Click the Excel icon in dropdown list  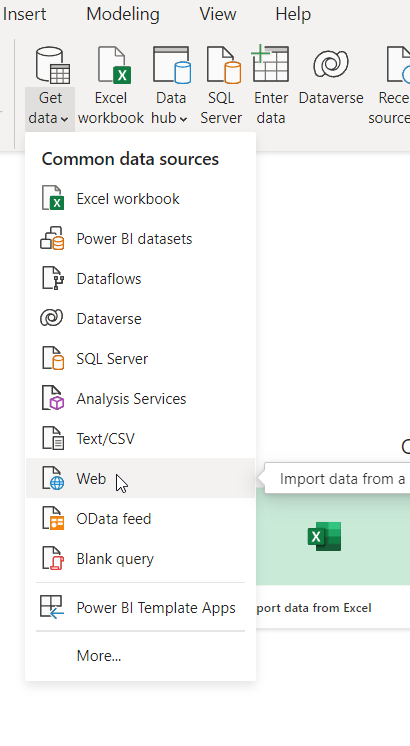click(52, 198)
